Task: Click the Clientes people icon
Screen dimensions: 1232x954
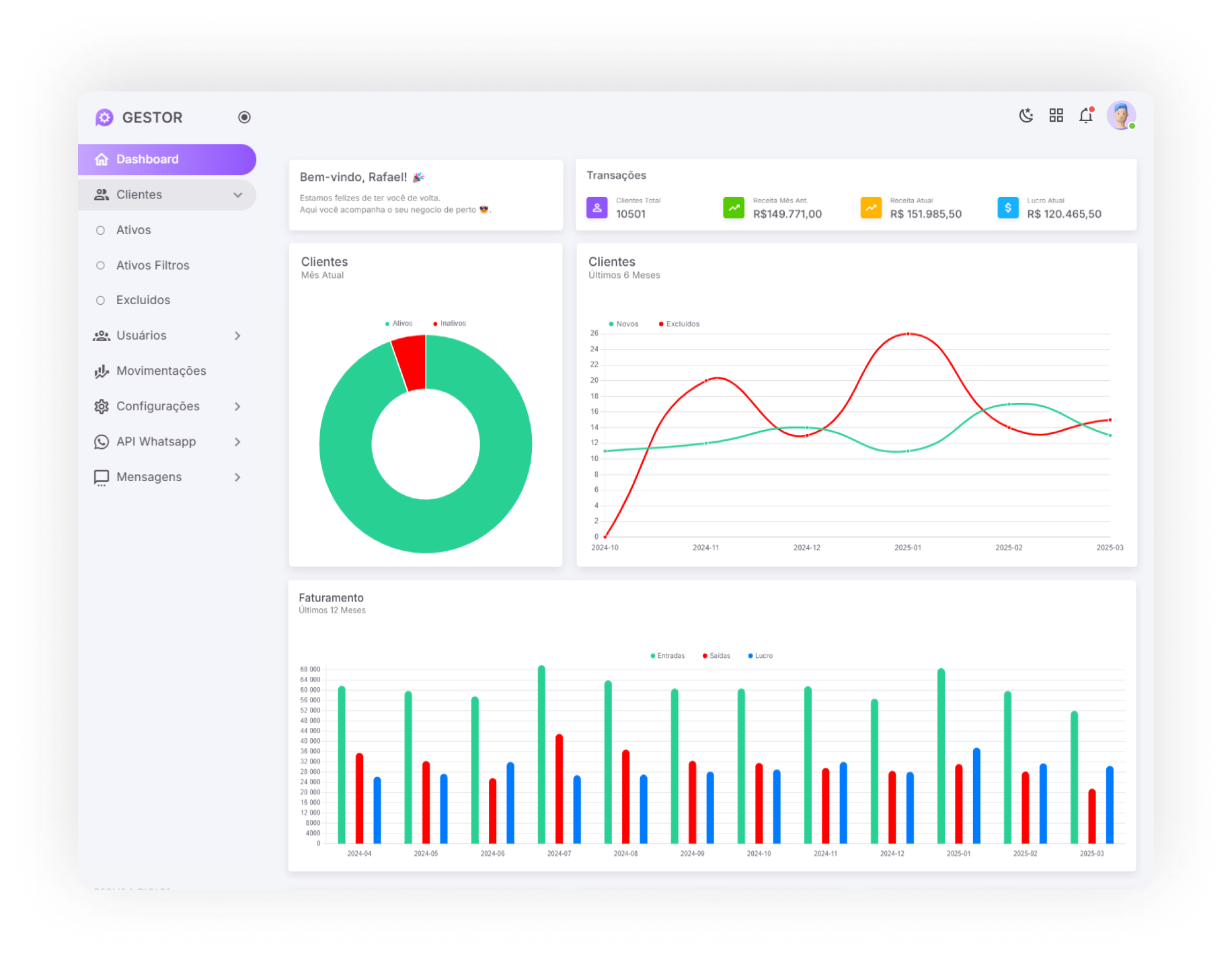Action: [x=102, y=194]
